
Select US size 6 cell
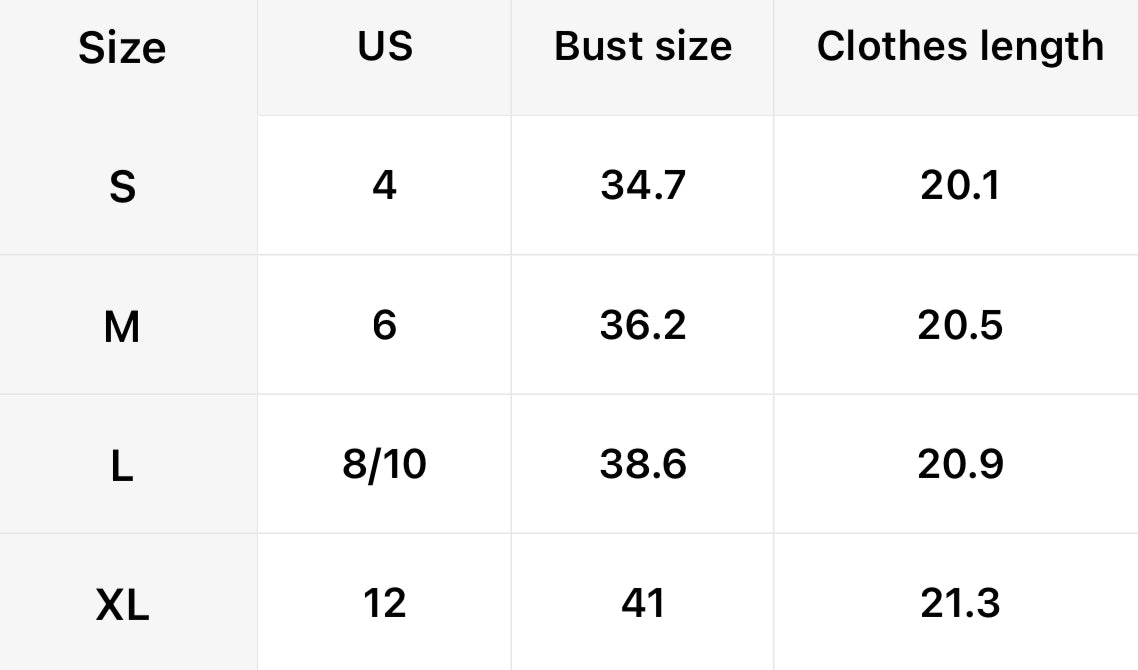click(385, 325)
